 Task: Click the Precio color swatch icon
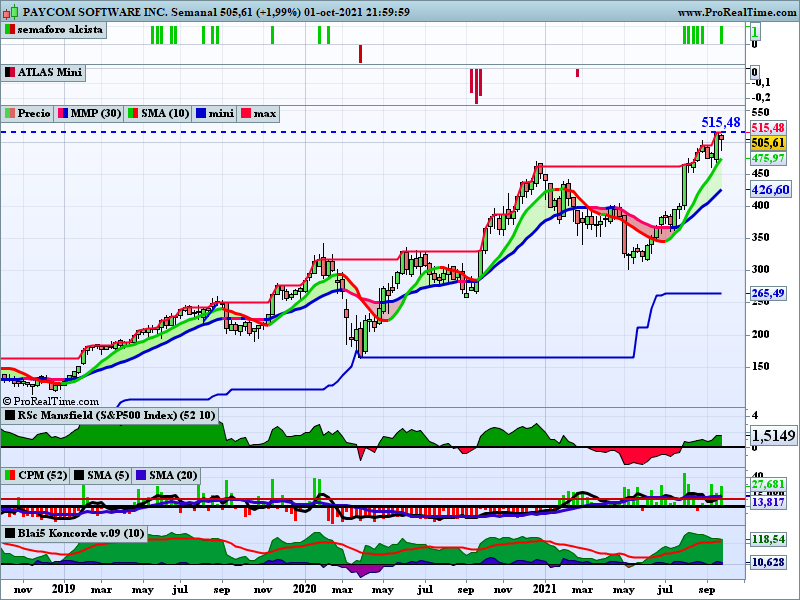10,113
